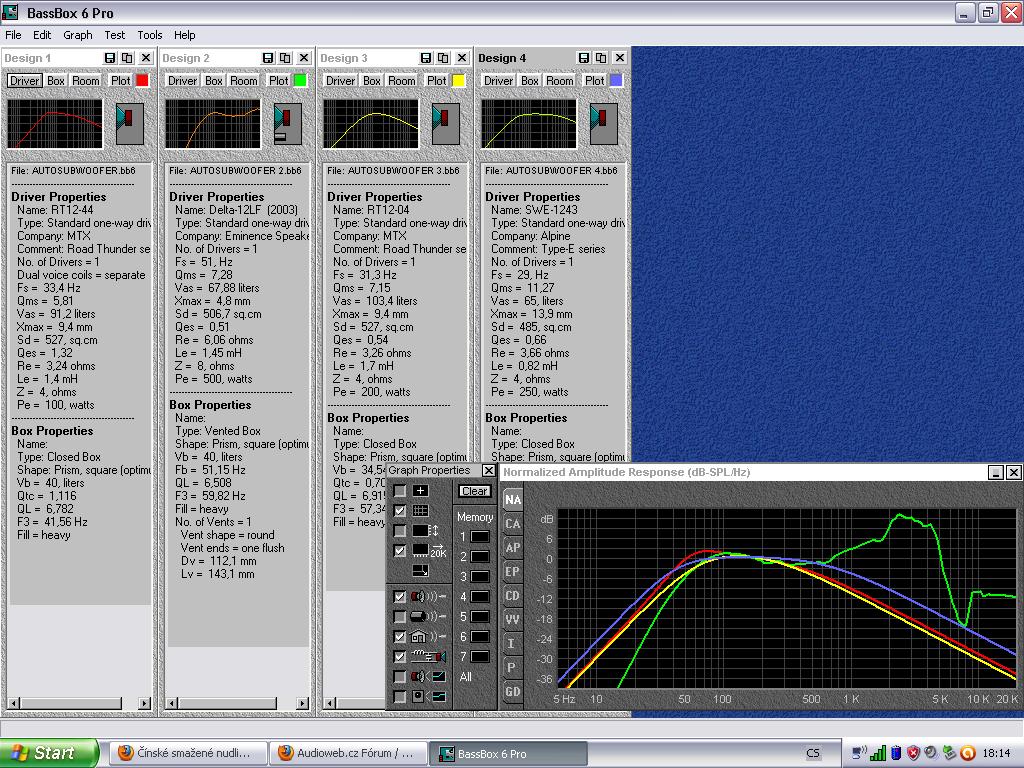Click the save disk icon of Design 4
1024x768 pixels.
tap(584, 58)
